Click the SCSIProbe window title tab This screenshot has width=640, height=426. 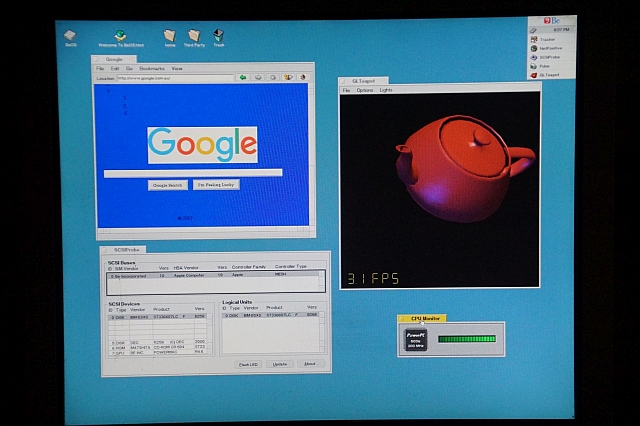pos(123,250)
